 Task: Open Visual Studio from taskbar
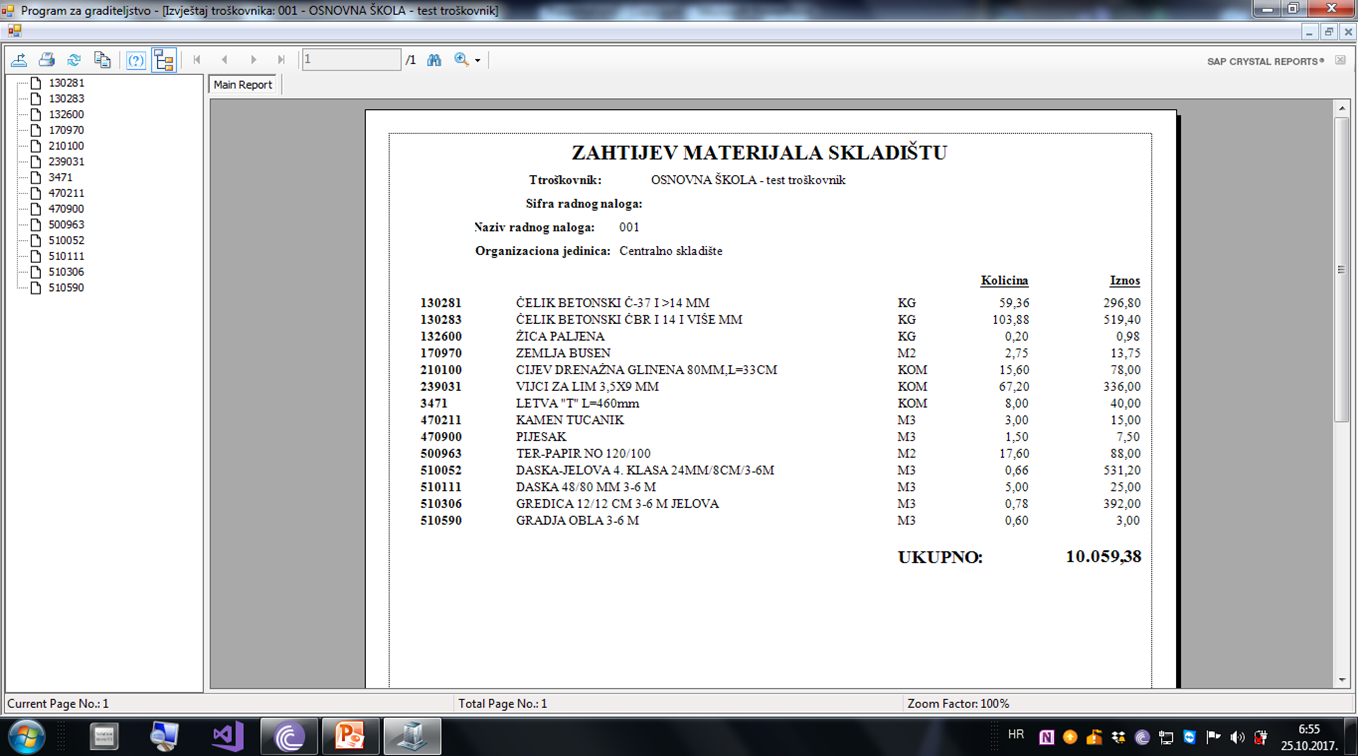click(228, 737)
